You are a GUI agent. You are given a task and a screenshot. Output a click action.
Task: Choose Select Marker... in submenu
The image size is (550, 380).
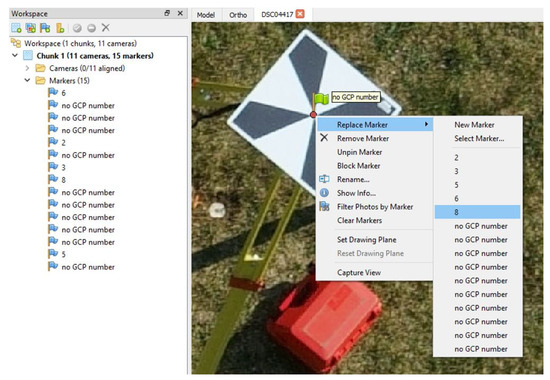[477, 138]
